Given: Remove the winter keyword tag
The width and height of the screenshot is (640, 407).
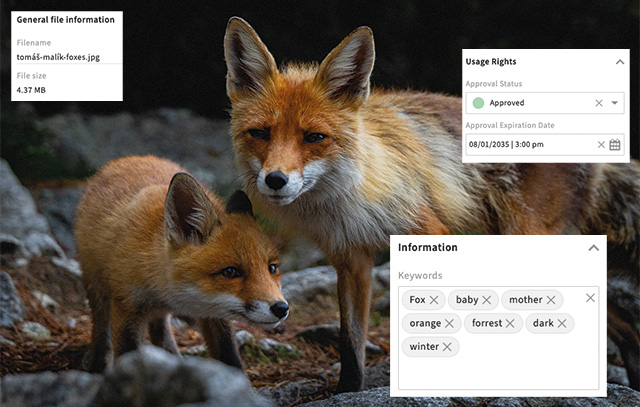Looking at the screenshot, I should coord(447,347).
